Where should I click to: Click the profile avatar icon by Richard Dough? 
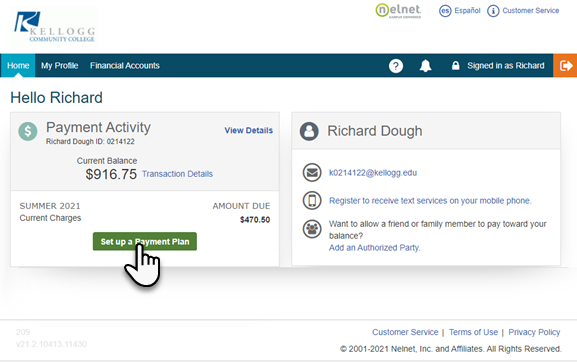309,131
